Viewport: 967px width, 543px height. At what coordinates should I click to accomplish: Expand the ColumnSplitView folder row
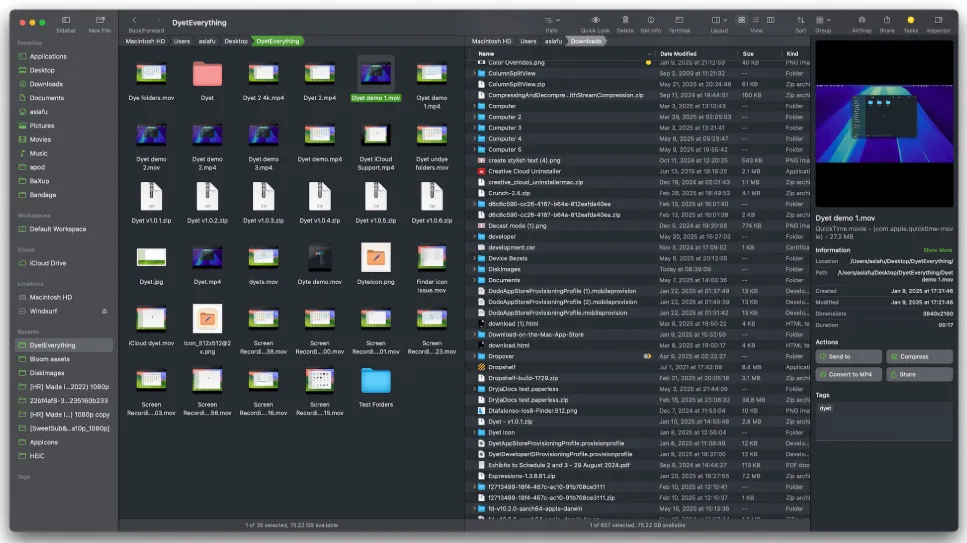click(474, 73)
